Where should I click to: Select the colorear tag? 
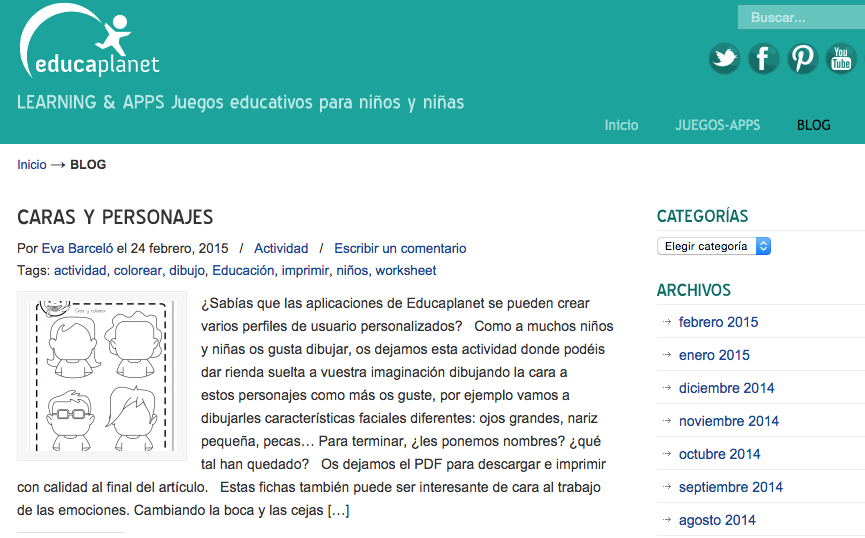[137, 270]
